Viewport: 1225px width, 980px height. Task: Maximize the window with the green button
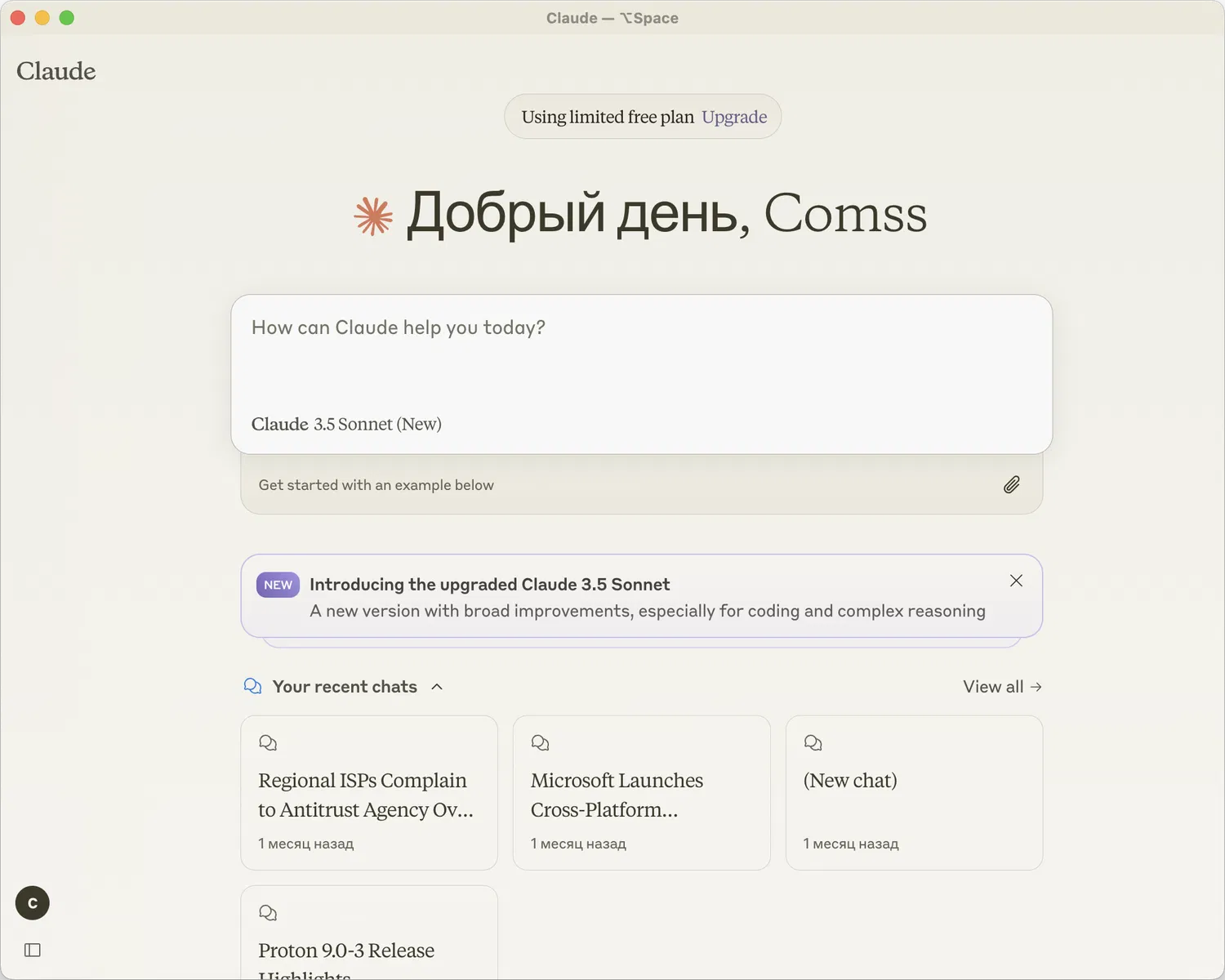coord(67,18)
